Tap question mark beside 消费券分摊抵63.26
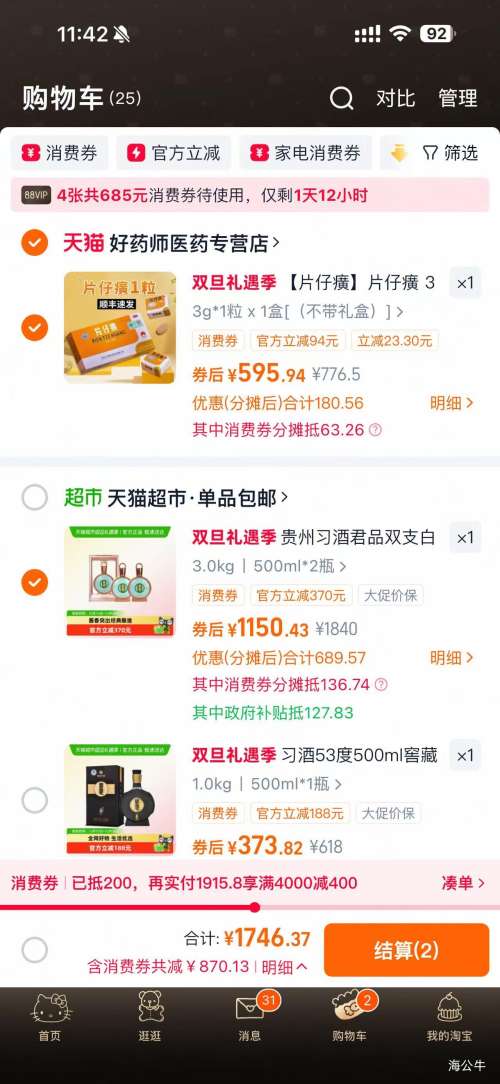The height and width of the screenshot is (1084, 500). [x=375, y=430]
